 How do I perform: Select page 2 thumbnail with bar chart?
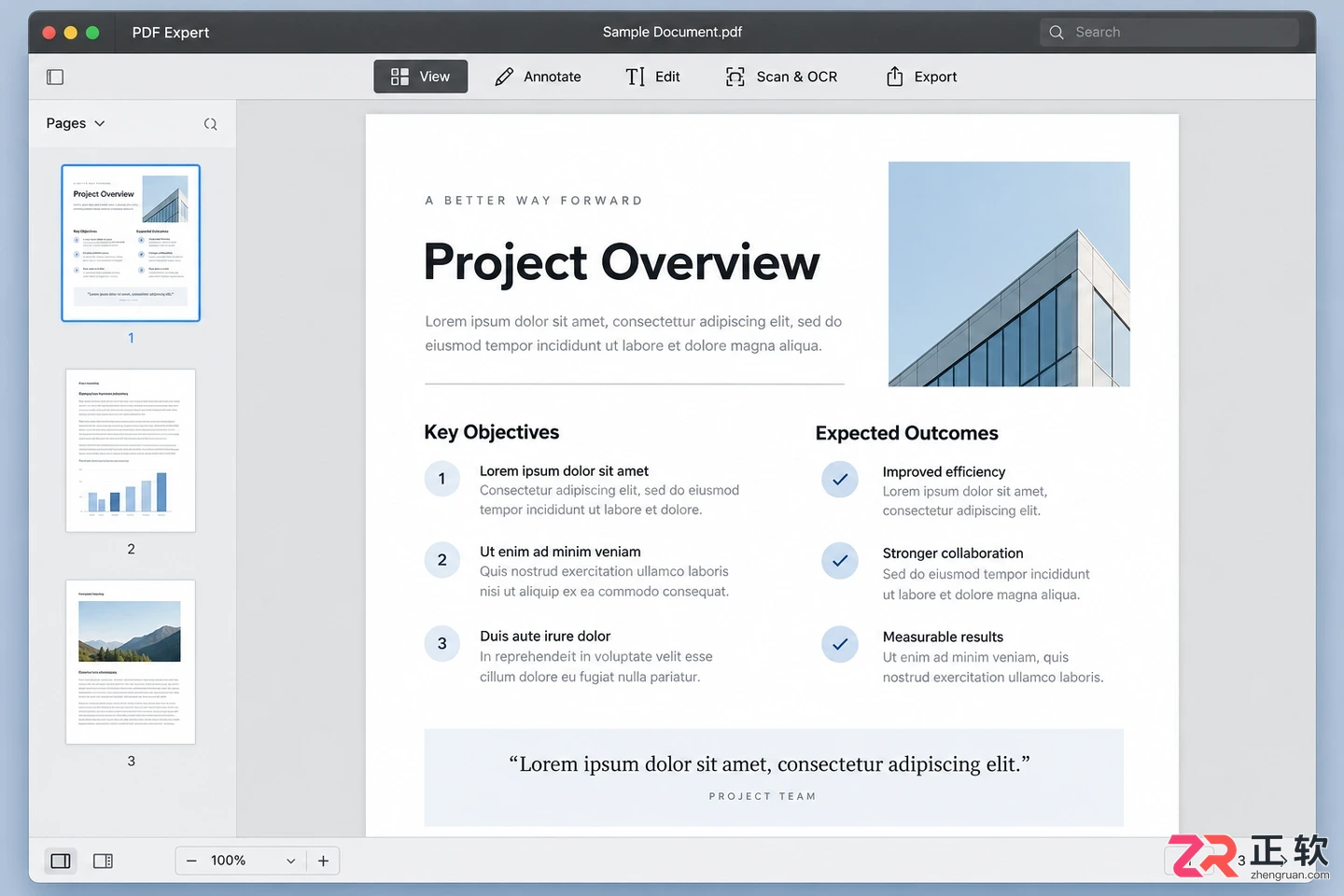coord(131,451)
